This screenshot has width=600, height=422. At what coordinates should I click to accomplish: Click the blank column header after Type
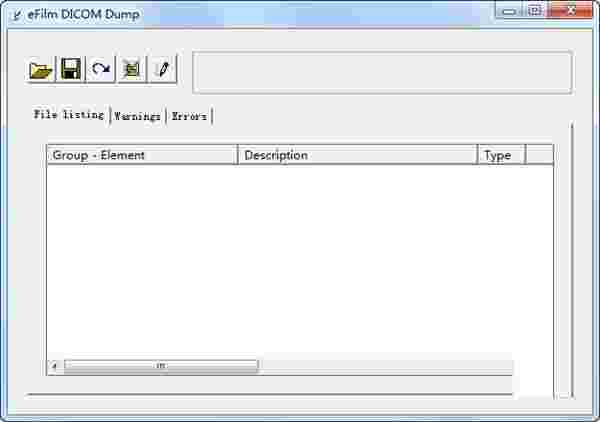pyautogui.click(x=540, y=155)
